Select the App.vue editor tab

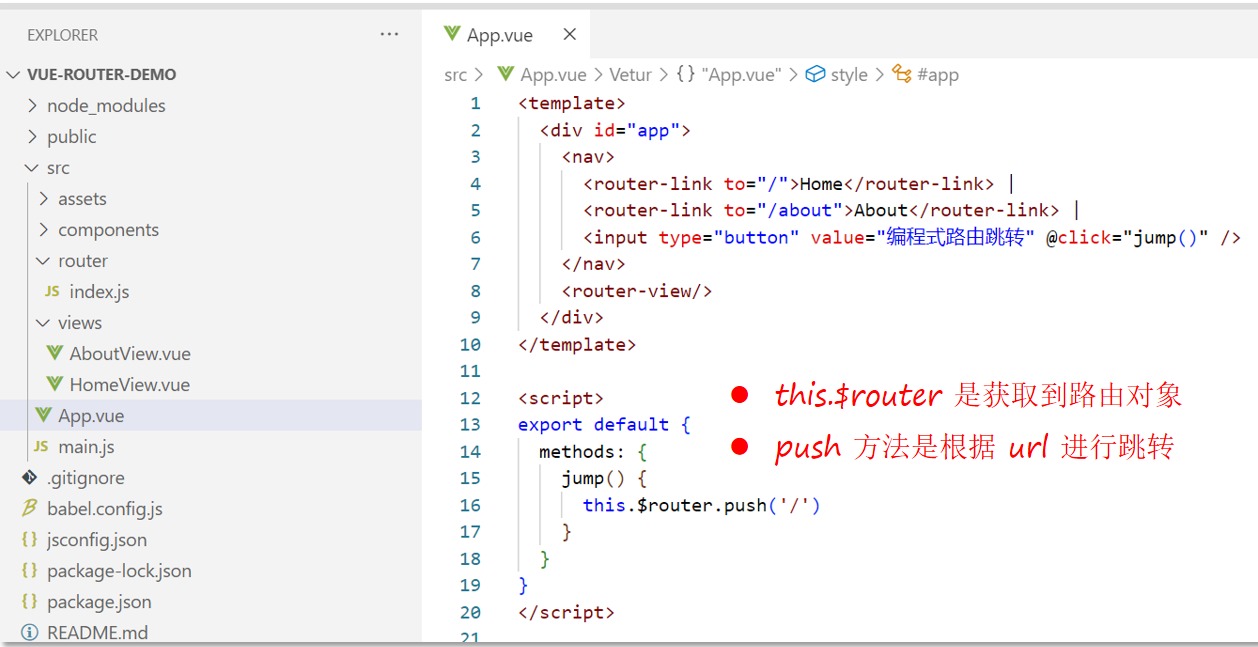[x=506, y=35]
